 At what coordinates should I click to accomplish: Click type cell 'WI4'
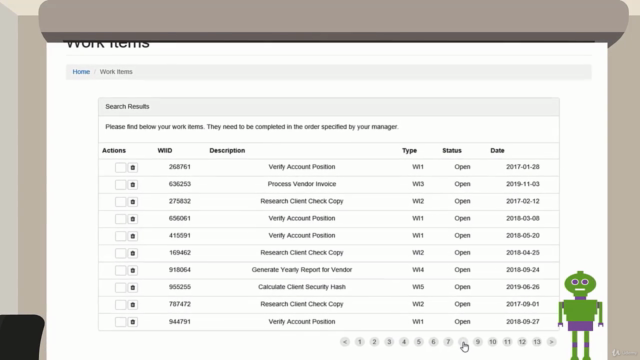418,270
